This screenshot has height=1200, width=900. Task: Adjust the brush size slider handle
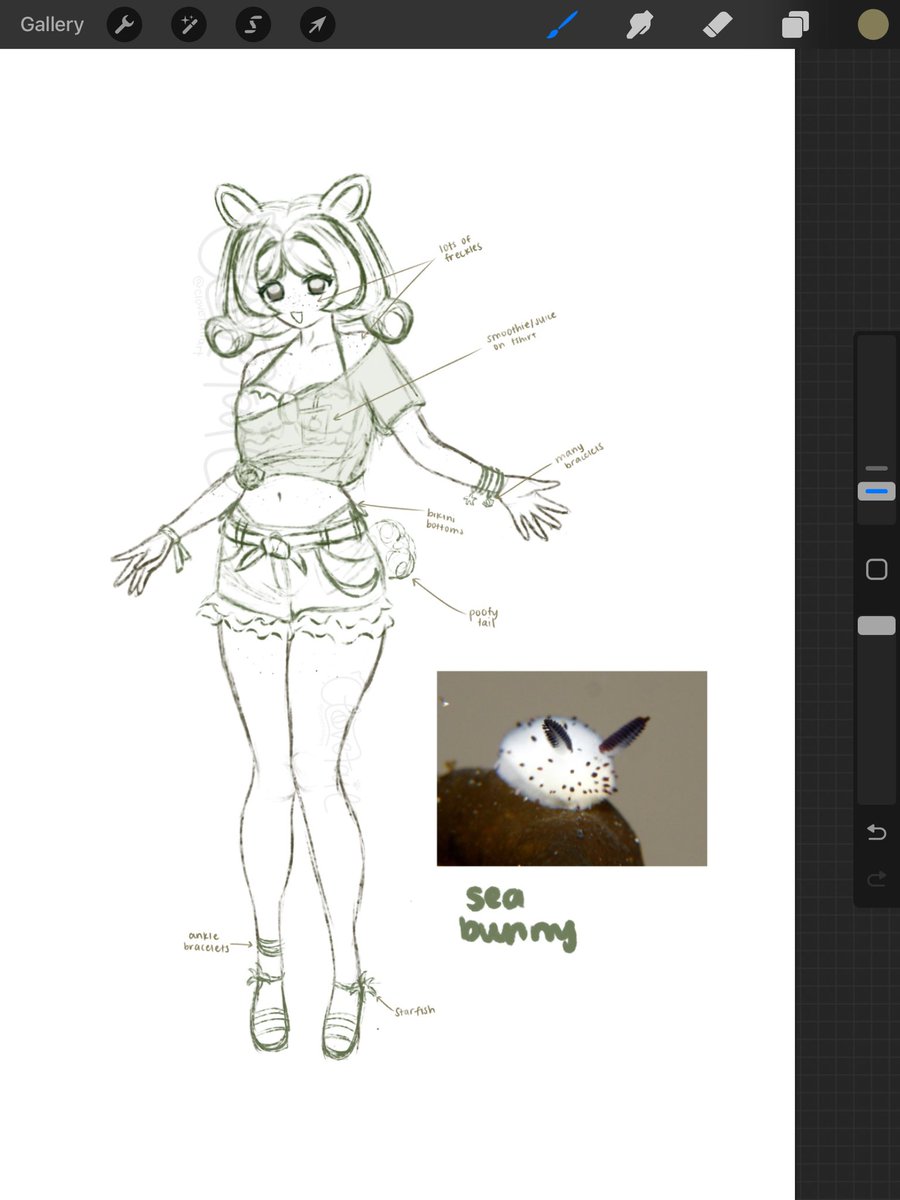point(877,491)
